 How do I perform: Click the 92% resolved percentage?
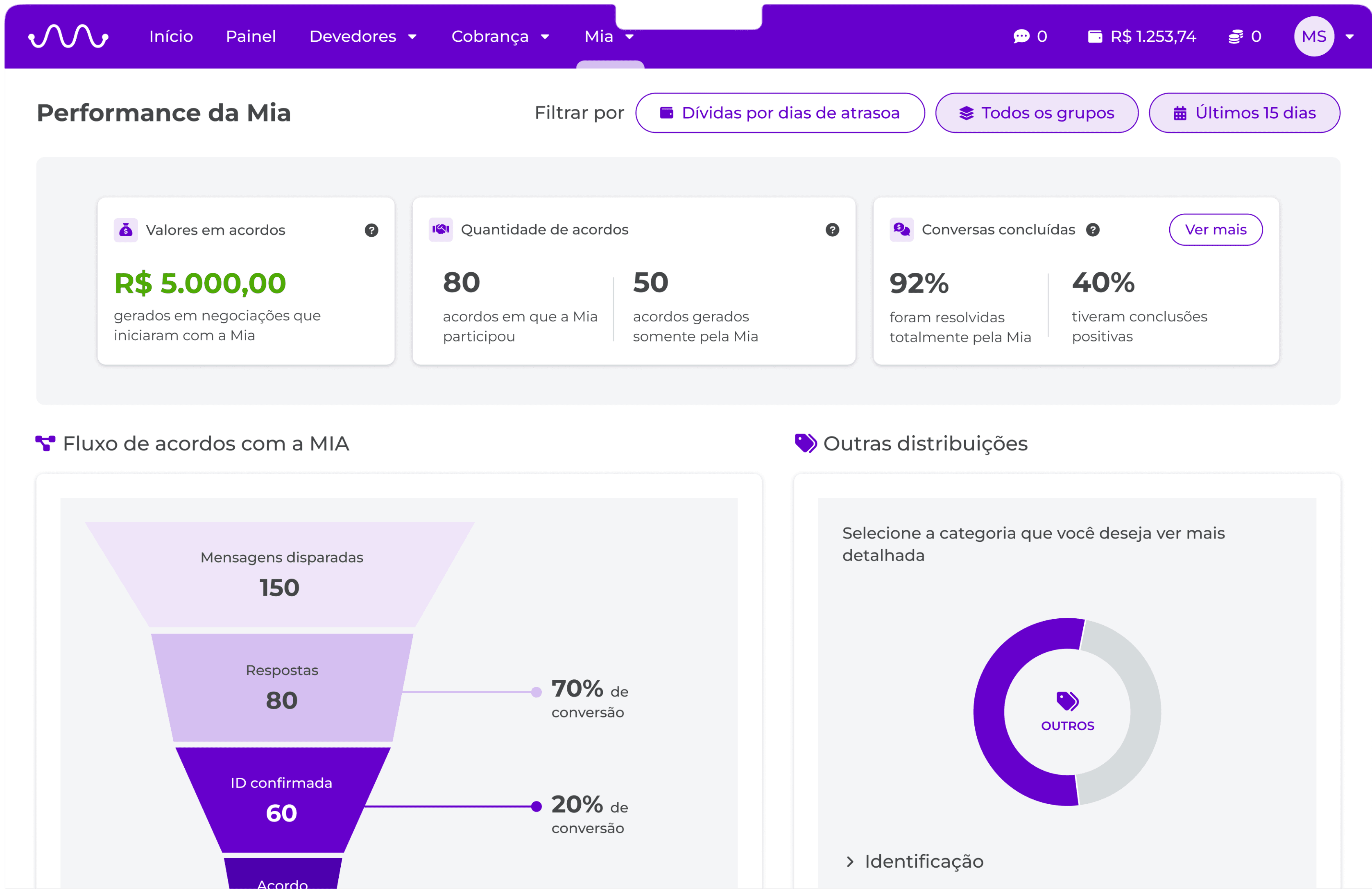pyautogui.click(x=918, y=283)
